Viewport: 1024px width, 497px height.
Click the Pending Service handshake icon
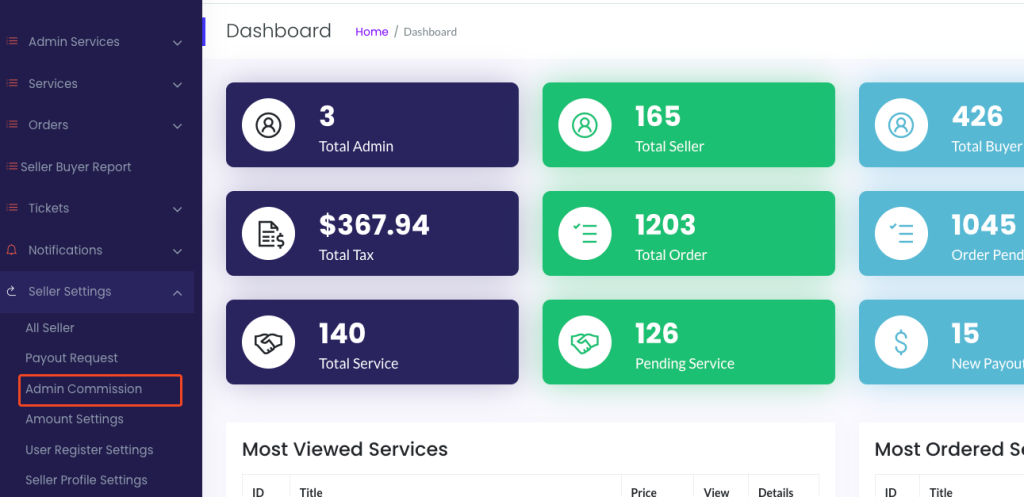point(584,342)
